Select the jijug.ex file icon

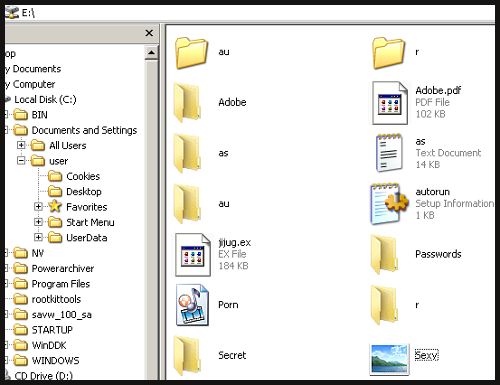click(193, 255)
